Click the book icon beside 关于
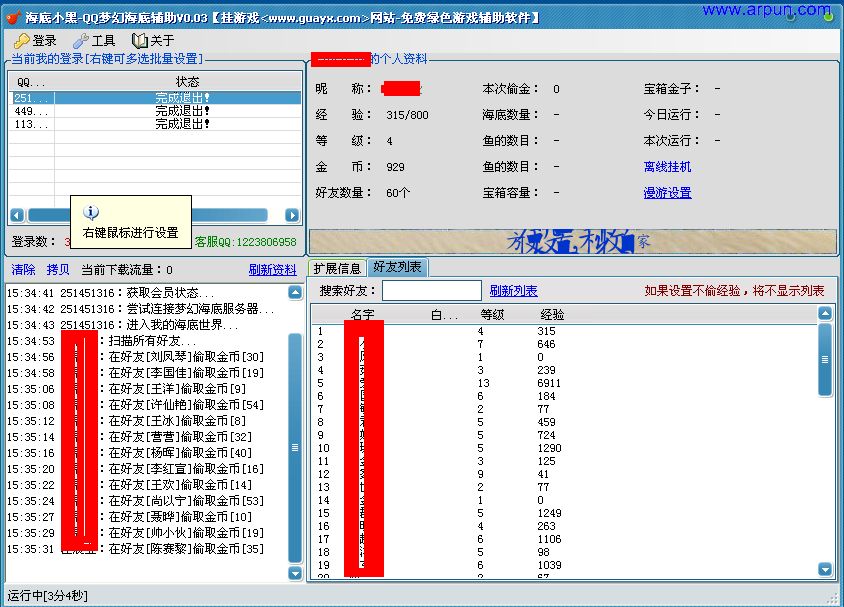Screen dimensions: 844x607 (x=139, y=41)
